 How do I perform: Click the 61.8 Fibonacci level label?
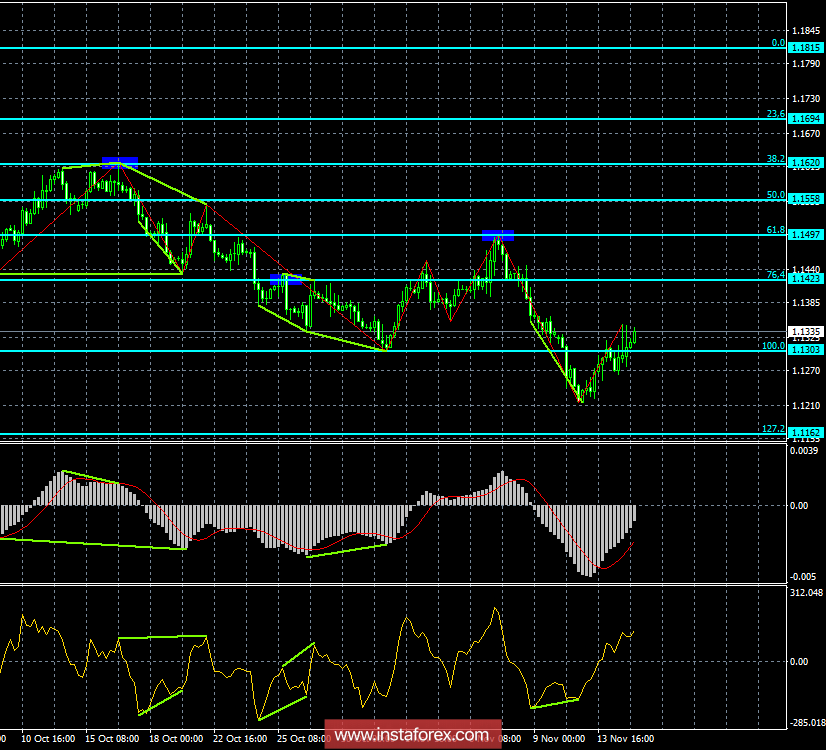[775, 230]
